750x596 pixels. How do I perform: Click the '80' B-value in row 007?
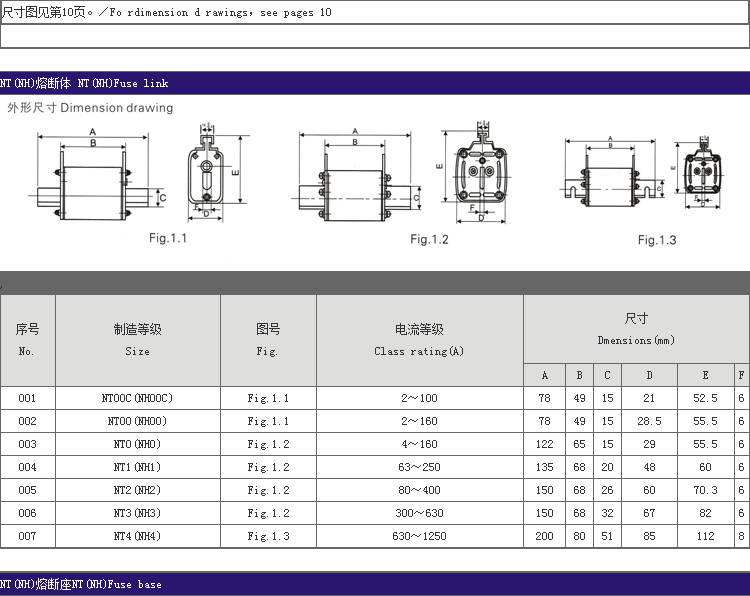[x=580, y=536]
